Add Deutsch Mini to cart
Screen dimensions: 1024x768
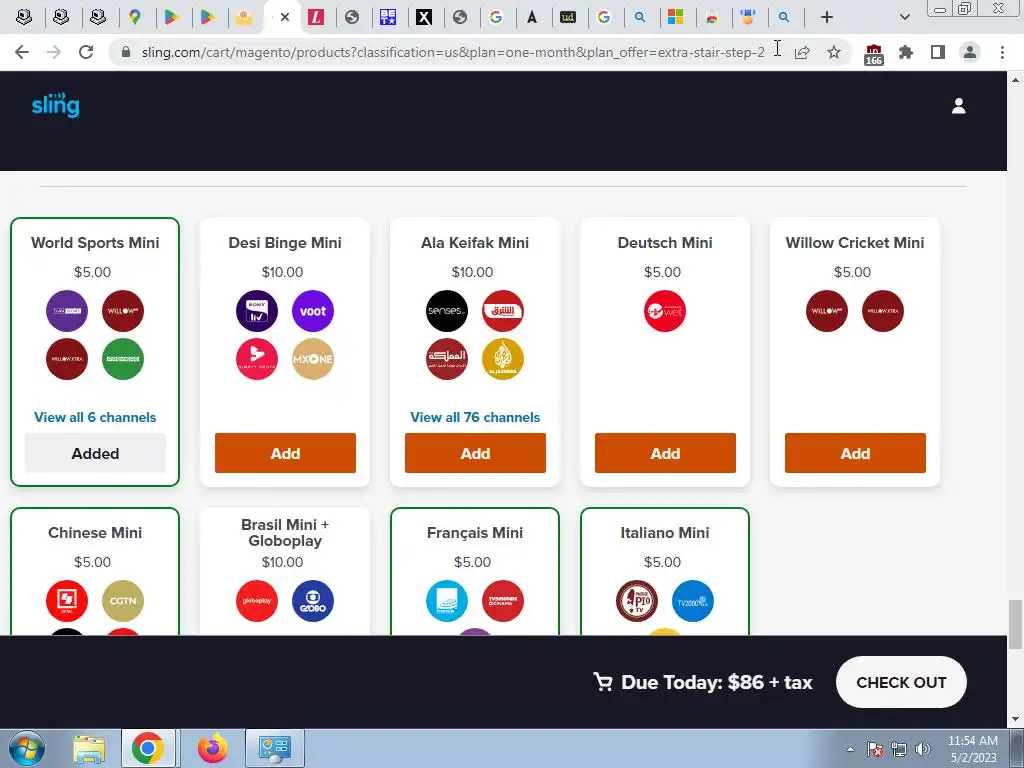[x=665, y=453]
